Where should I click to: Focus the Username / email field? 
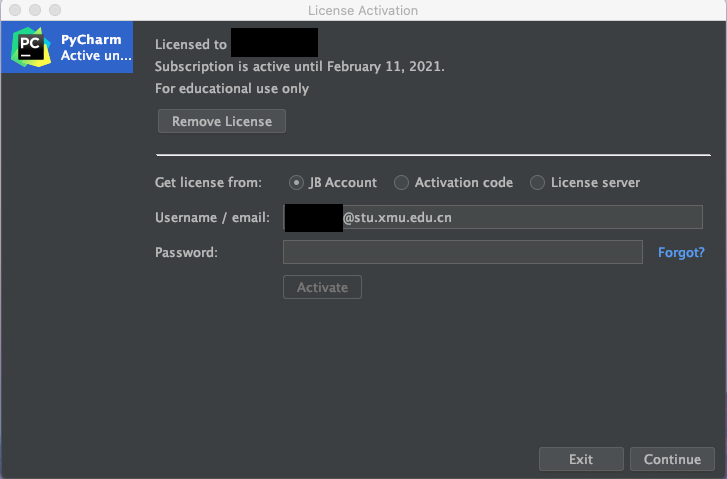[493, 217]
